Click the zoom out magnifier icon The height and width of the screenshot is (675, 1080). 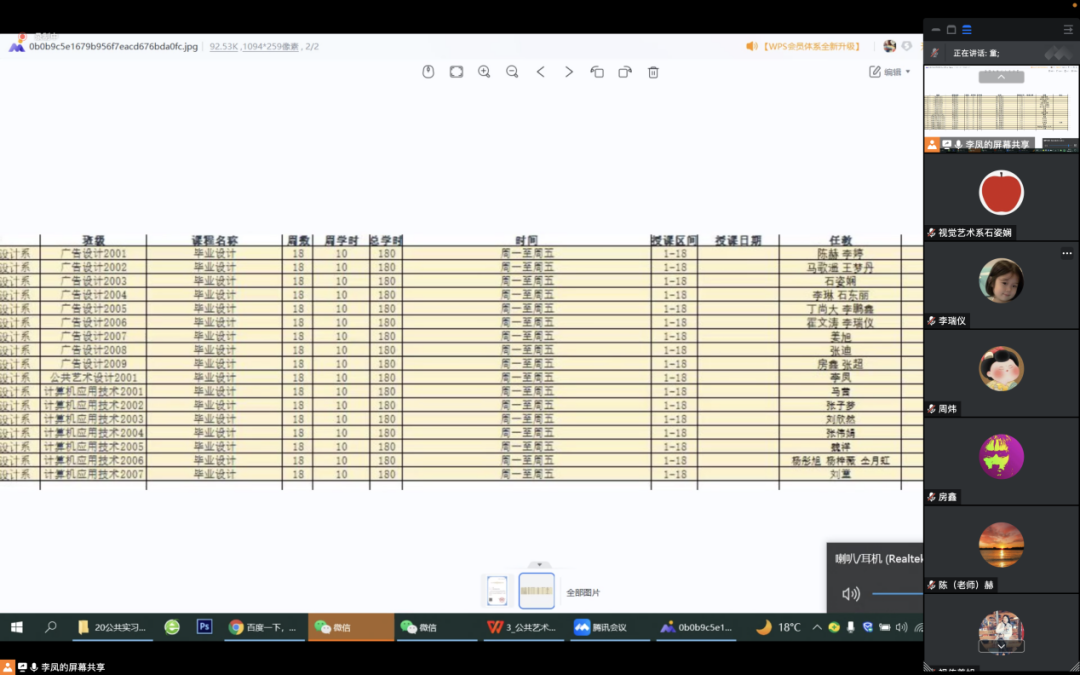pyautogui.click(x=512, y=72)
